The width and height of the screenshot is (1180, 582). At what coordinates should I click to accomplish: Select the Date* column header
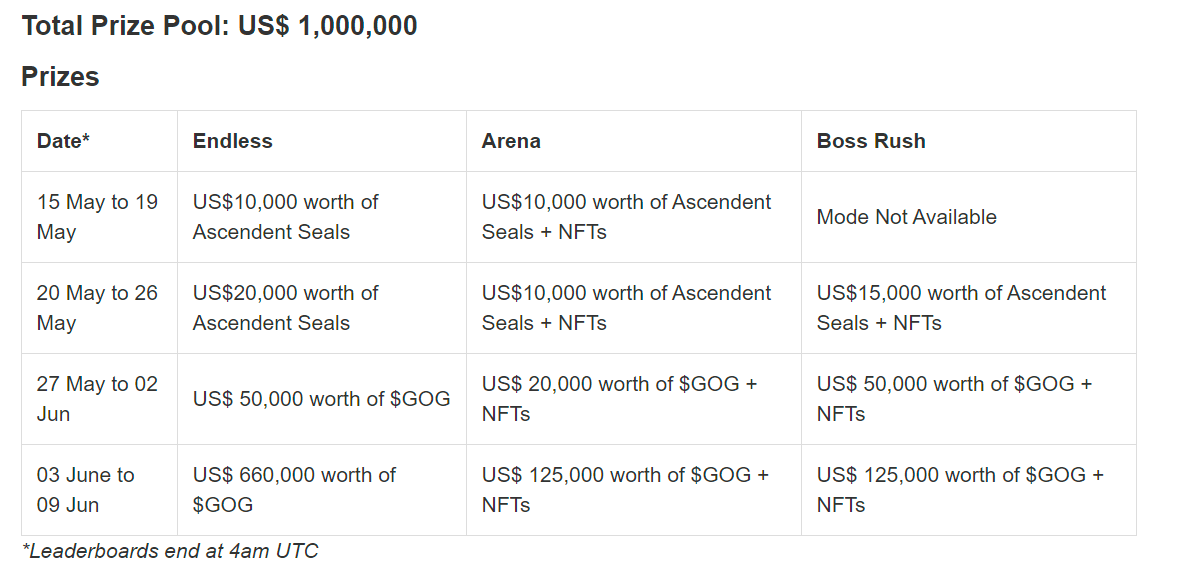tap(63, 141)
